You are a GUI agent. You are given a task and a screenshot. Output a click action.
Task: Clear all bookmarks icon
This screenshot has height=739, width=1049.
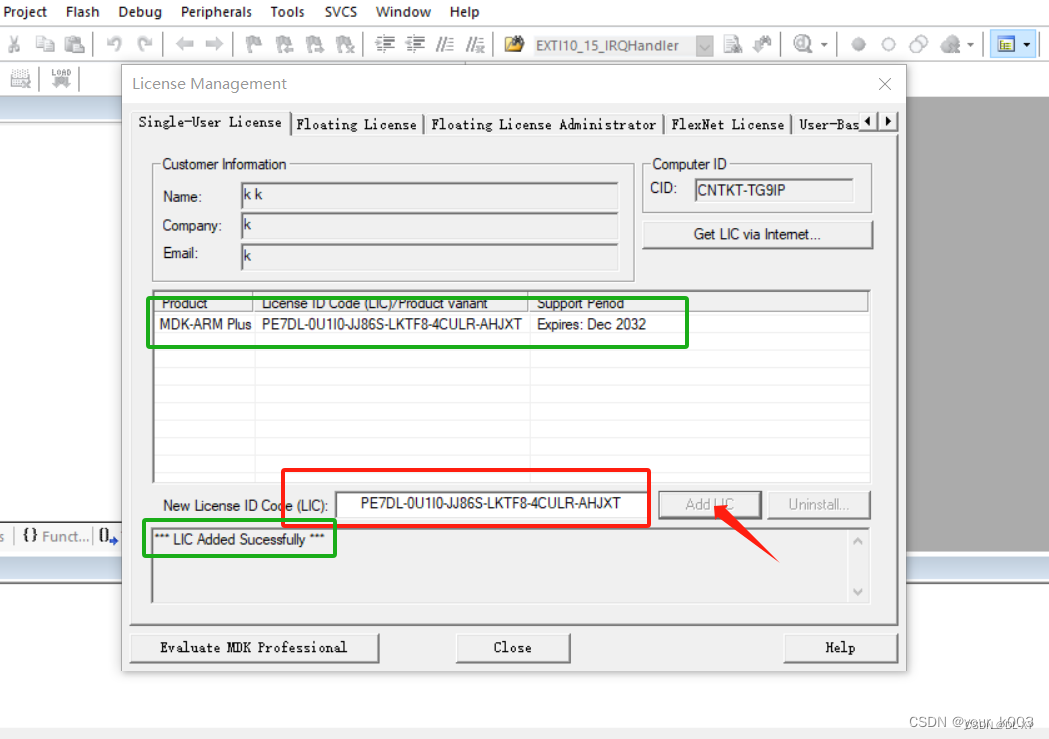tap(345, 45)
